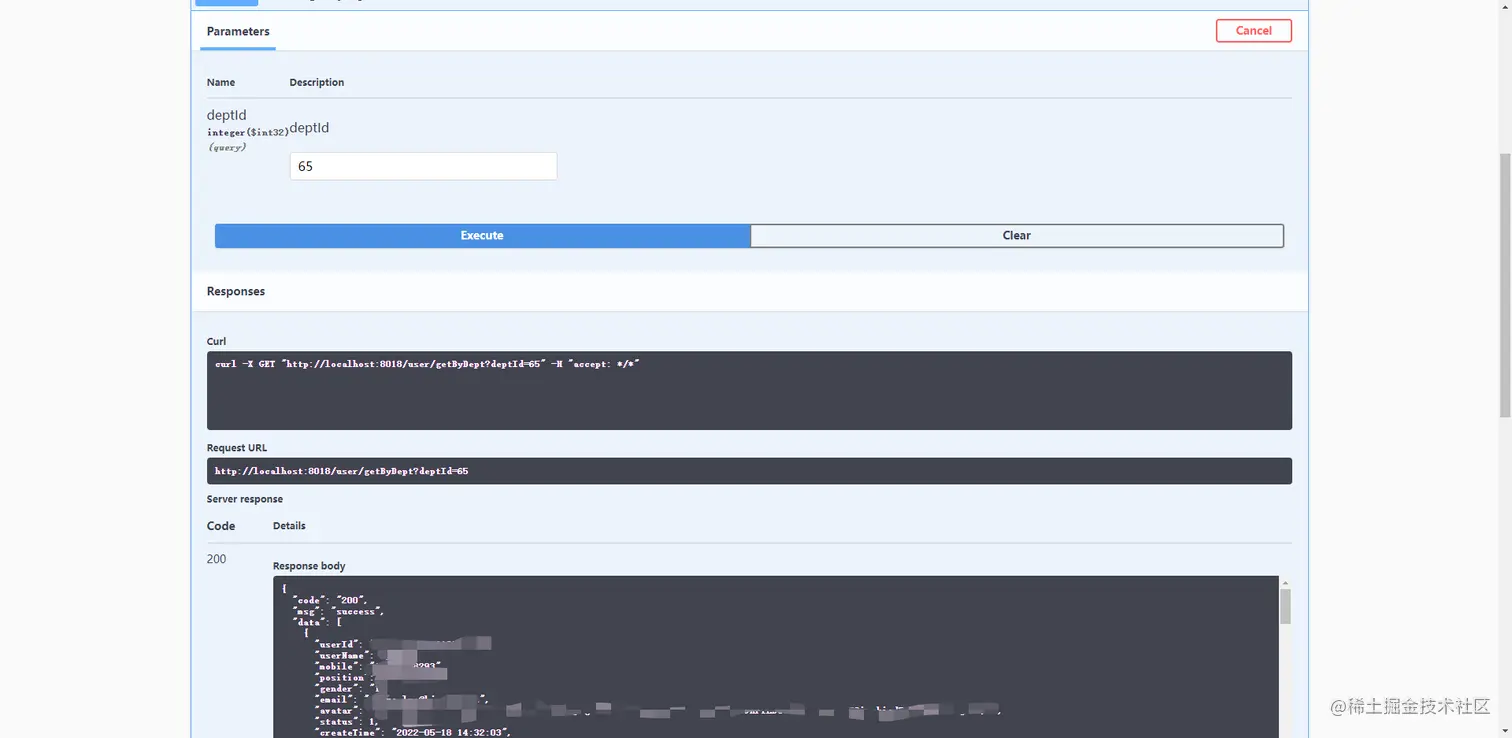Screen dimensions: 1512x738
Task: Click the "msg": "success" line
Action: pyautogui.click(x=337, y=611)
